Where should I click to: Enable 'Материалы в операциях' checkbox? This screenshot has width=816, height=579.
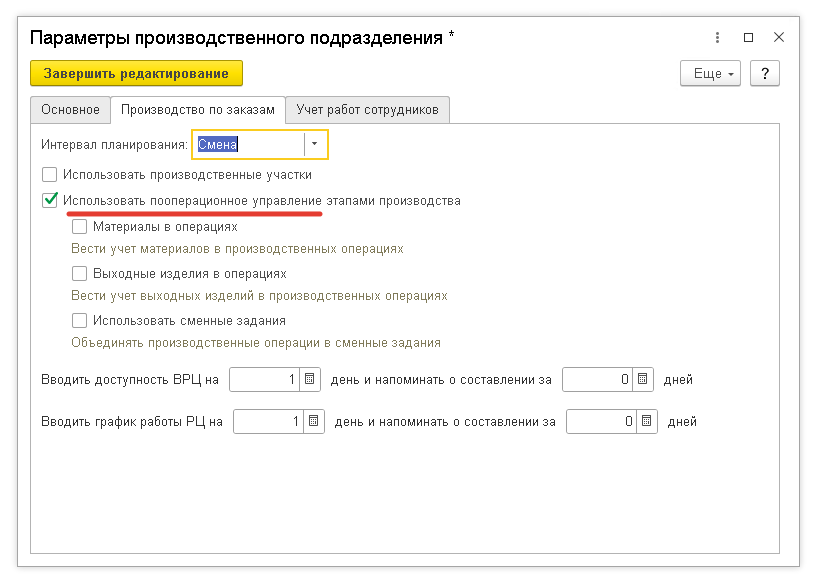pyautogui.click(x=80, y=227)
